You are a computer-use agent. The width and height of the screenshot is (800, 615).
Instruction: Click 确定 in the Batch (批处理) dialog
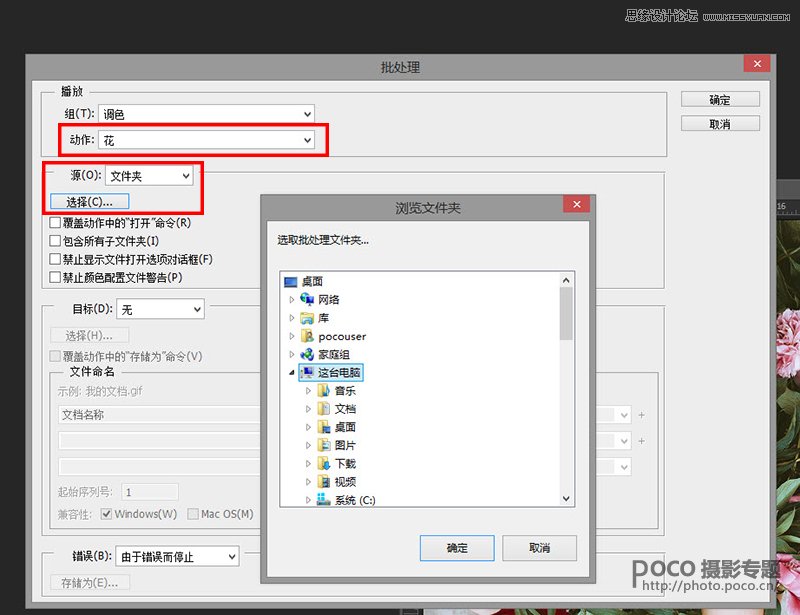tap(720, 100)
